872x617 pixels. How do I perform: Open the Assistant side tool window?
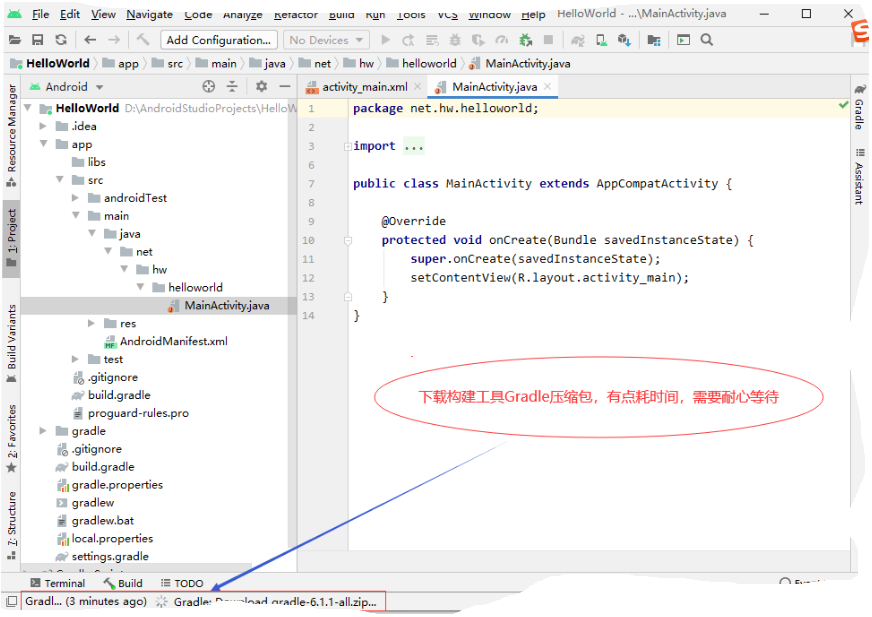[x=860, y=177]
